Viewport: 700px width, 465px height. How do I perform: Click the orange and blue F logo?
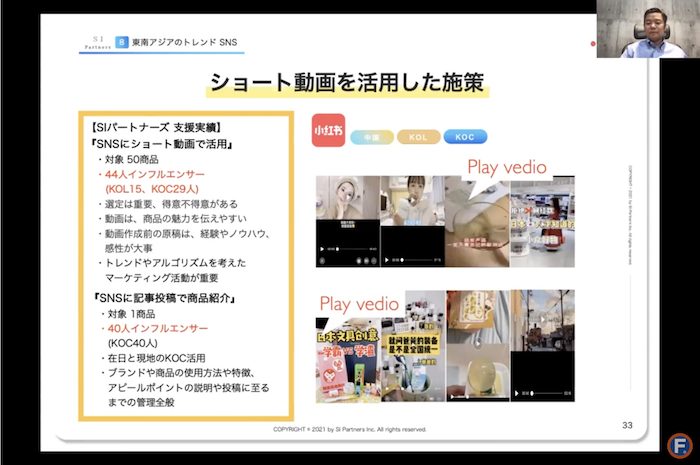680,445
